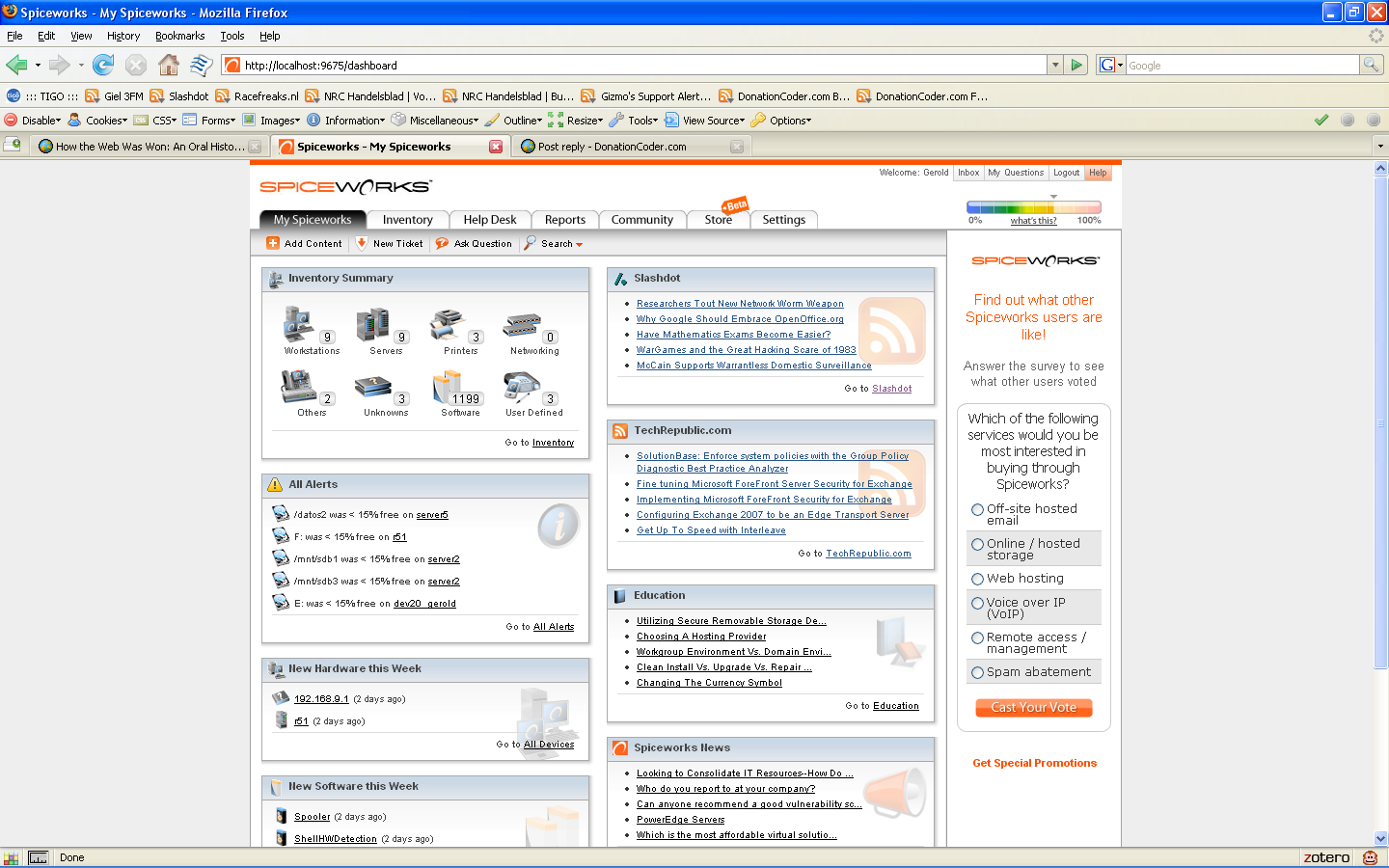This screenshot has height=868, width=1389.
Task: Open the Others inventory icon
Action: (299, 387)
